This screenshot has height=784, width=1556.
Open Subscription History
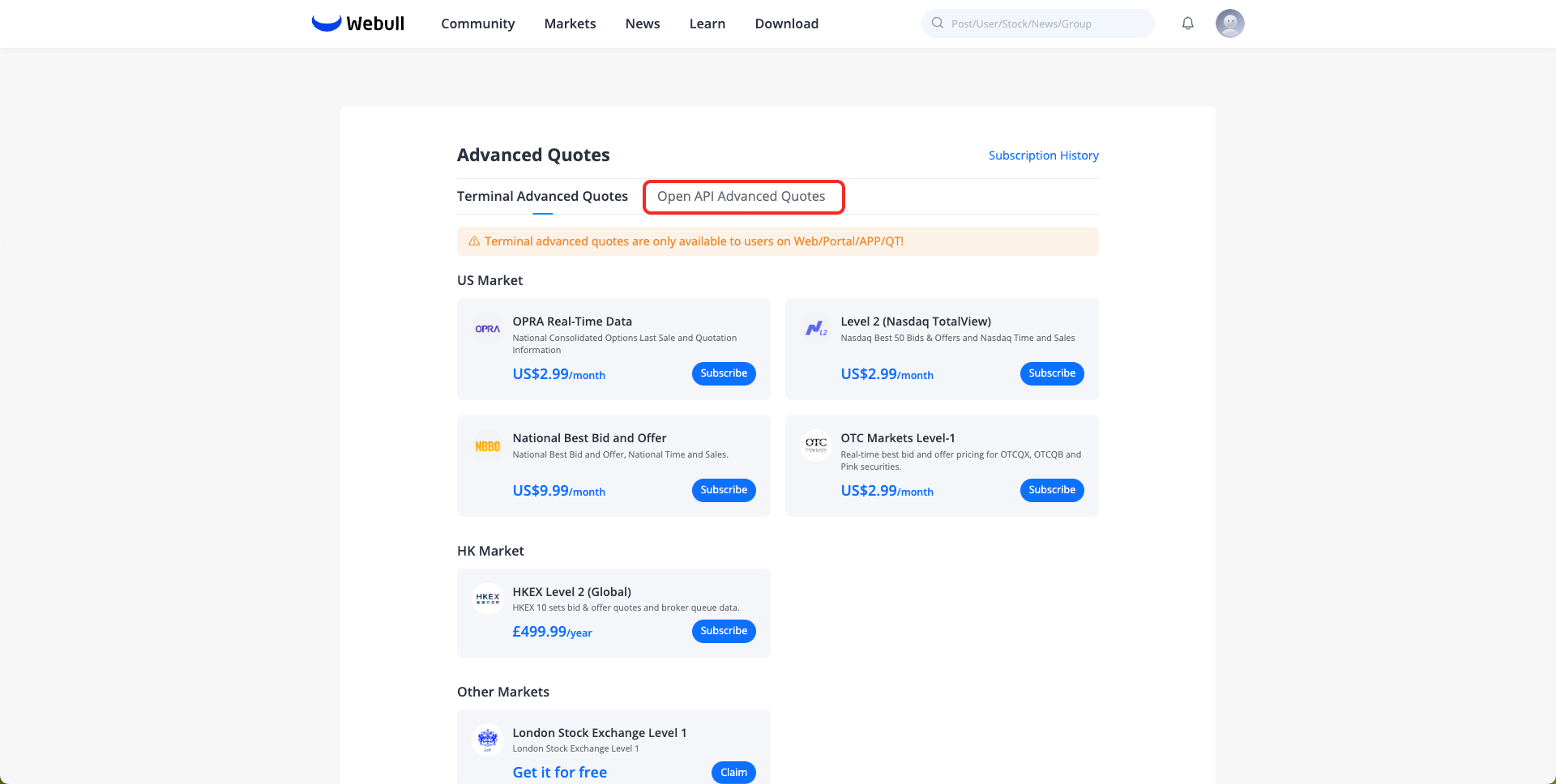[x=1044, y=156]
